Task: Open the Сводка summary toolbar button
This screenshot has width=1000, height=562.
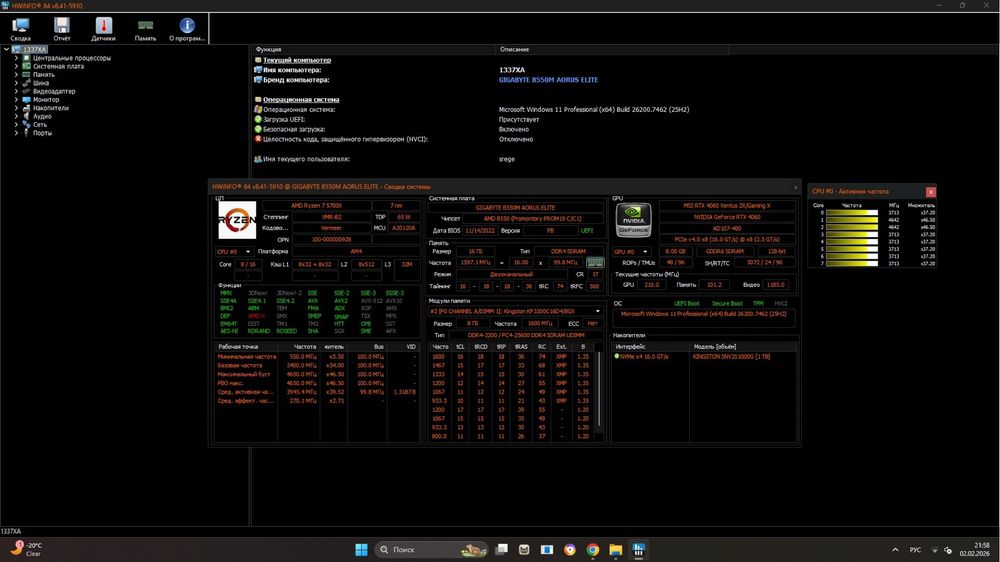Action: (20, 29)
